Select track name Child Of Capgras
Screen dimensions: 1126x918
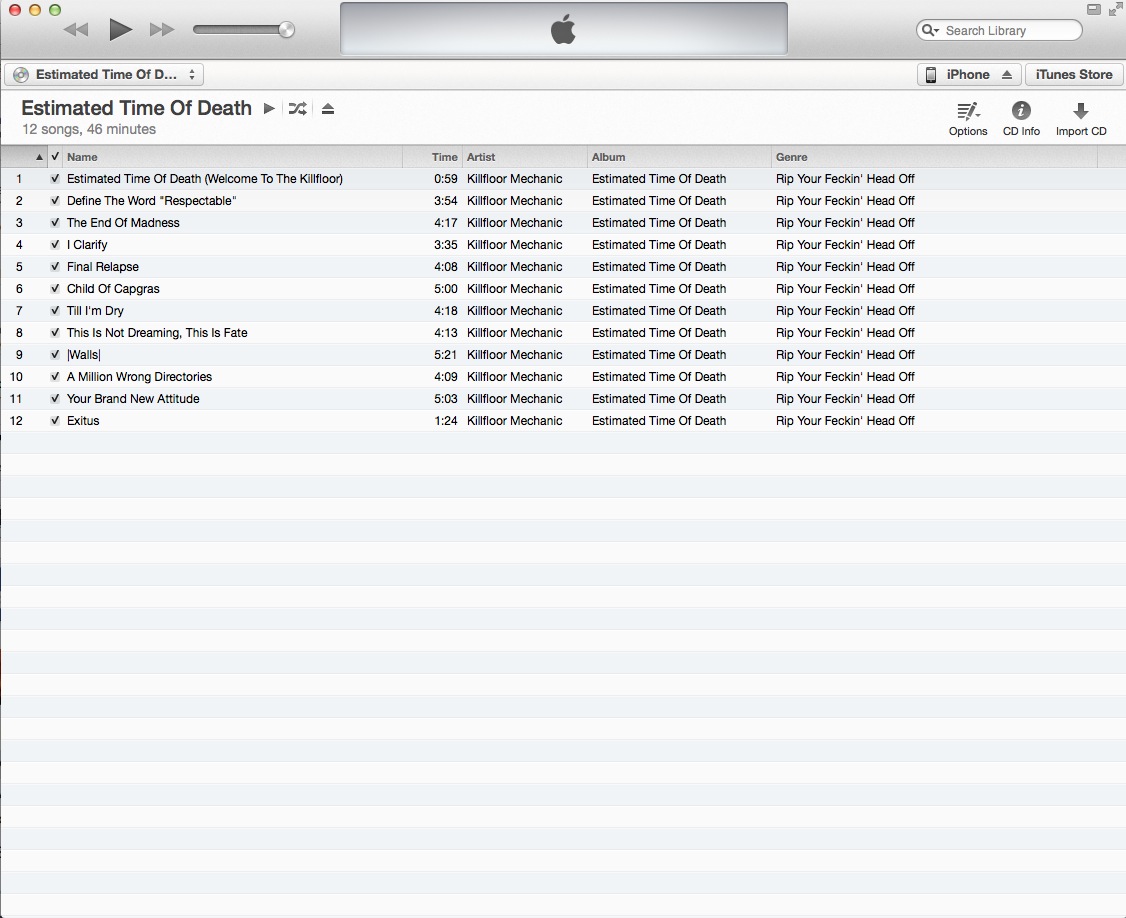pos(113,289)
